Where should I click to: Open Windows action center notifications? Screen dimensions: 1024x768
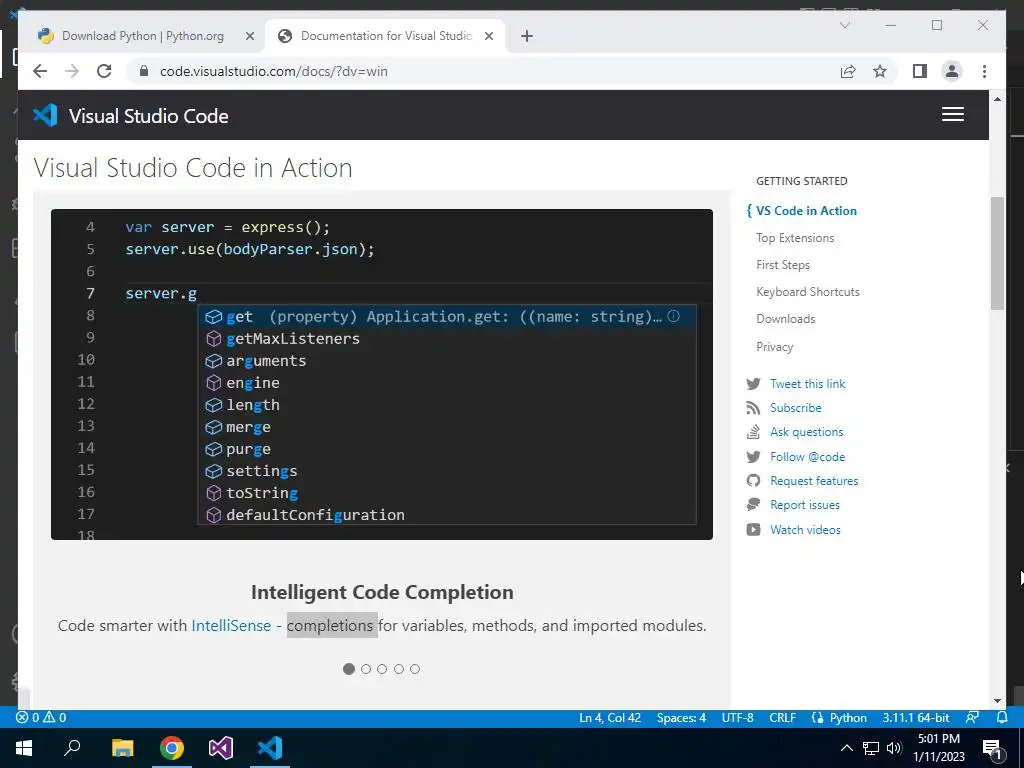pos(992,748)
